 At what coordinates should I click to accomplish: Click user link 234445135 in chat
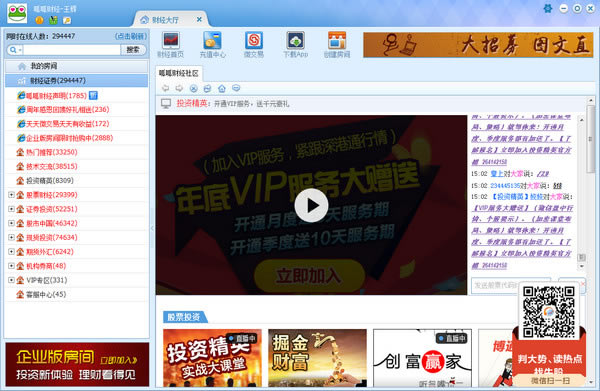[505, 186]
